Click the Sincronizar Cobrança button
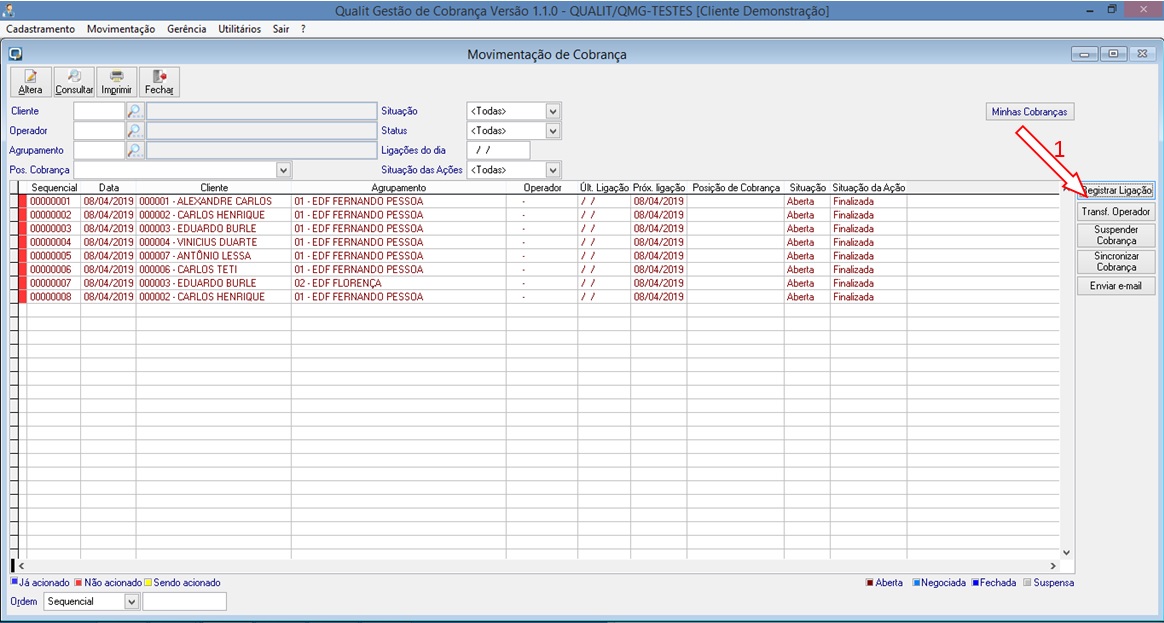This screenshot has height=623, width=1164. [x=1116, y=261]
